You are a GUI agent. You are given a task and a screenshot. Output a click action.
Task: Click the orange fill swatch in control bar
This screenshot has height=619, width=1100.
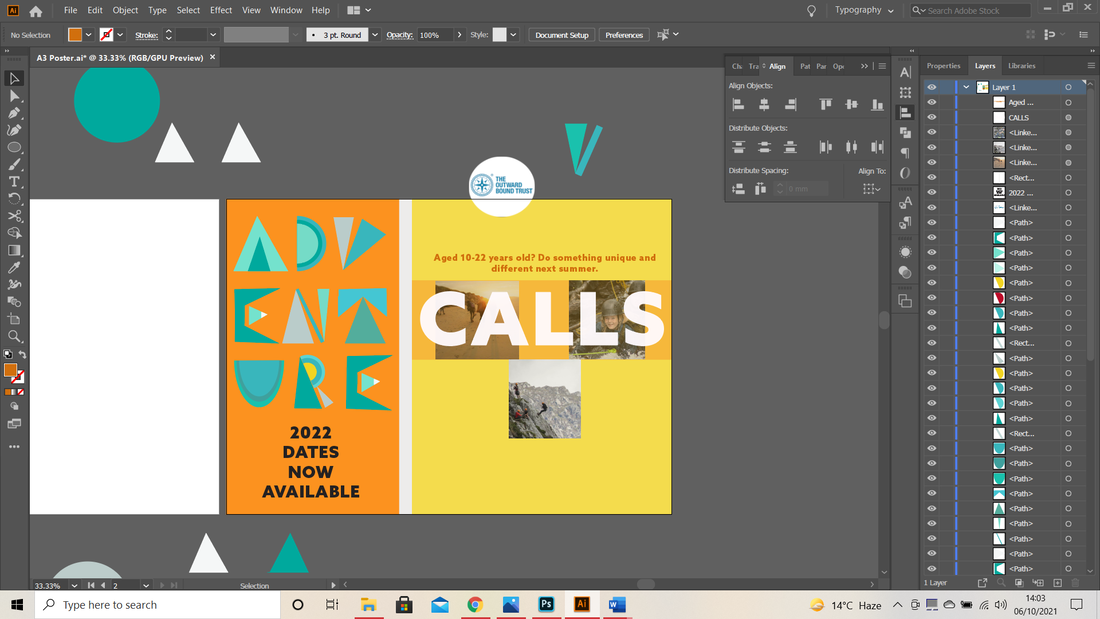pyautogui.click(x=75, y=35)
